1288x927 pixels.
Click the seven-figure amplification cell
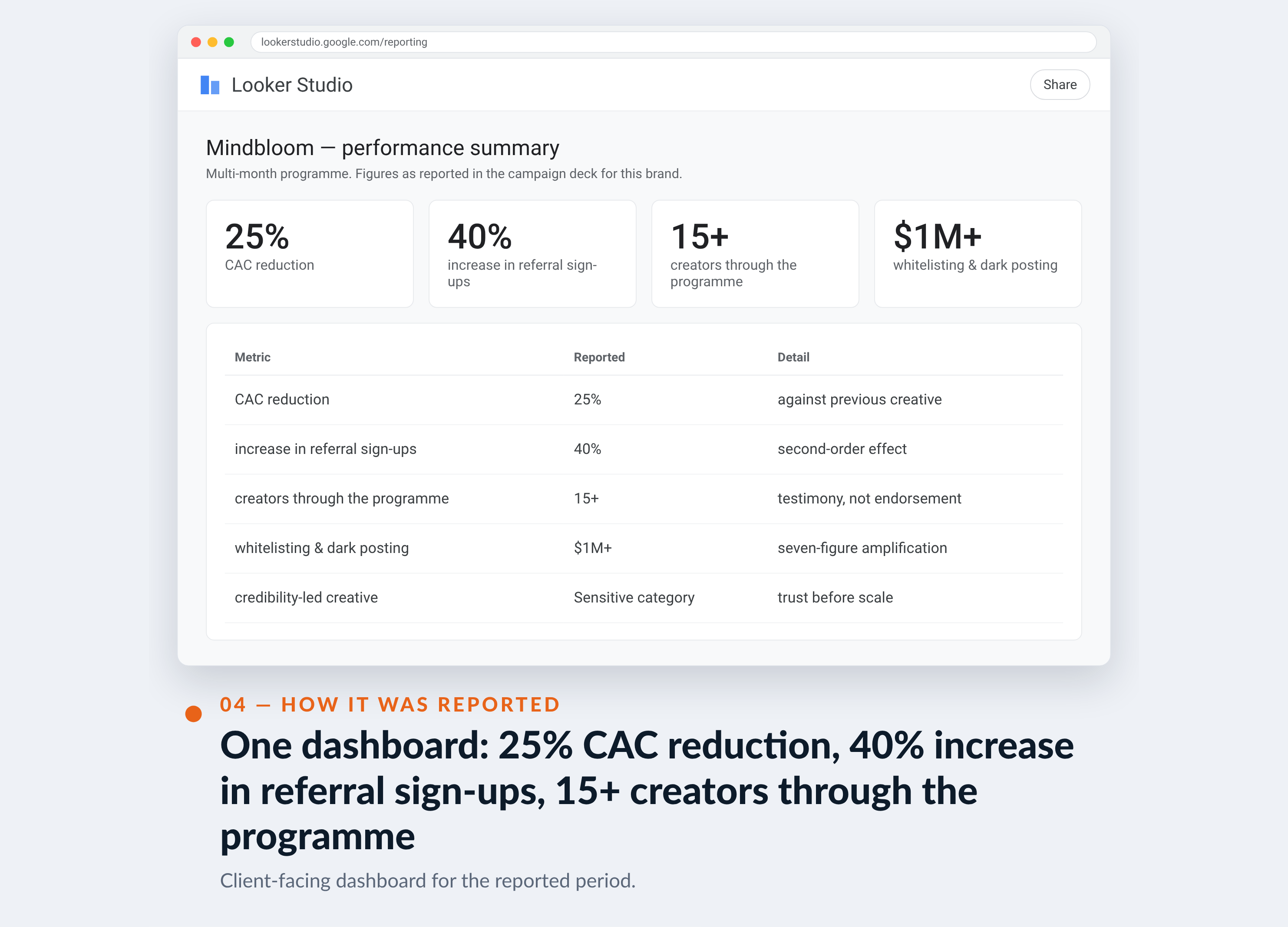pyautogui.click(x=862, y=548)
